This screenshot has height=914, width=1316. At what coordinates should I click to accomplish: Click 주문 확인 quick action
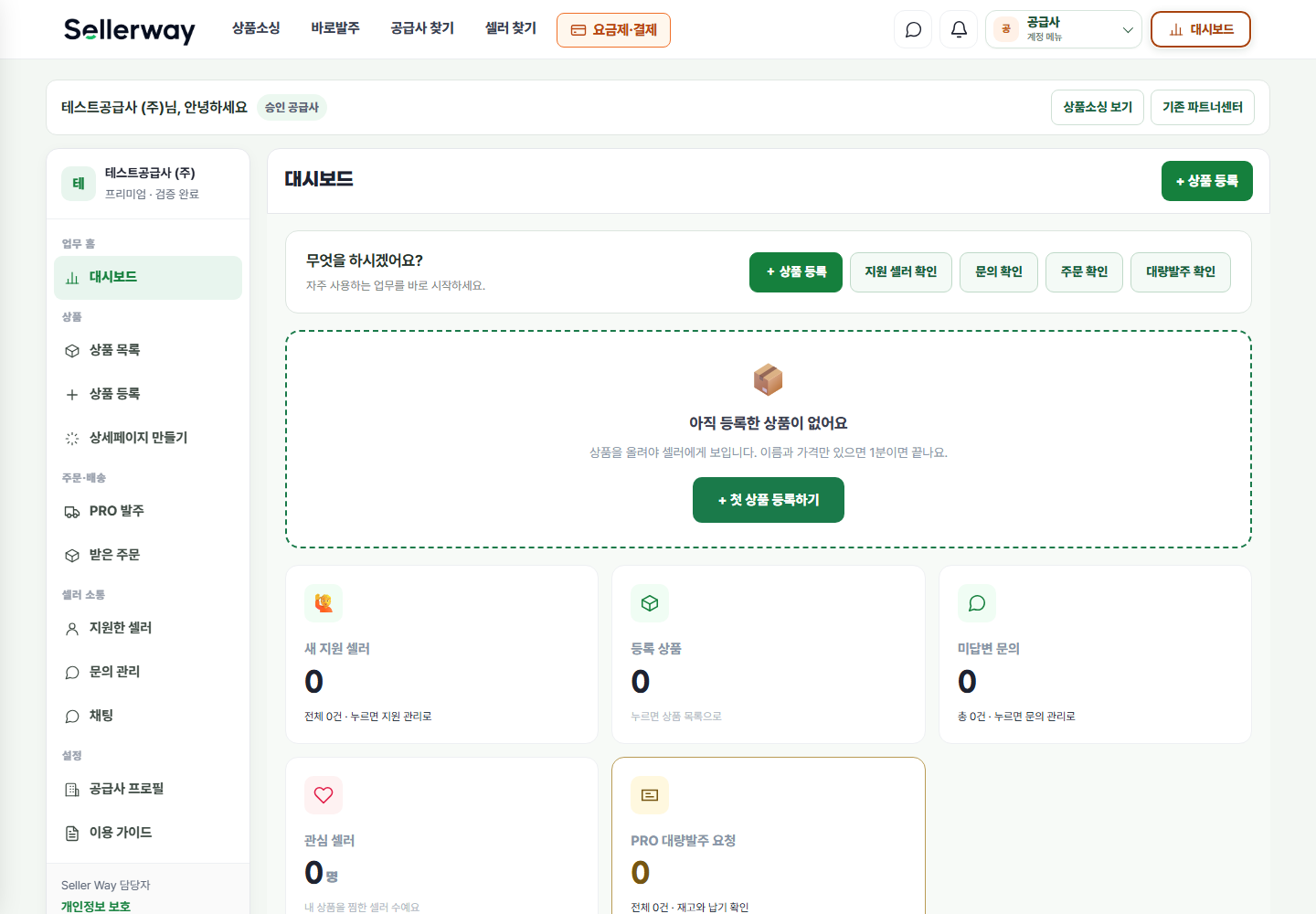coord(1084,272)
